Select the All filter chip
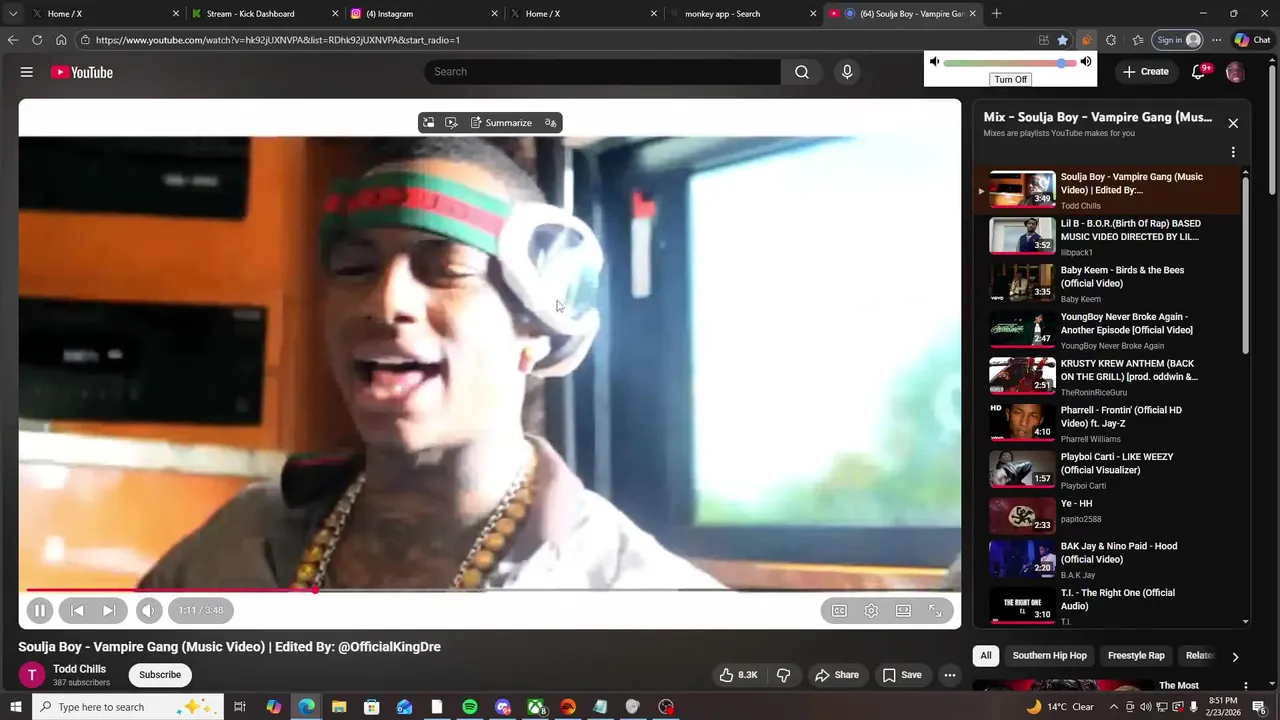This screenshot has width=1280, height=720. click(x=986, y=656)
